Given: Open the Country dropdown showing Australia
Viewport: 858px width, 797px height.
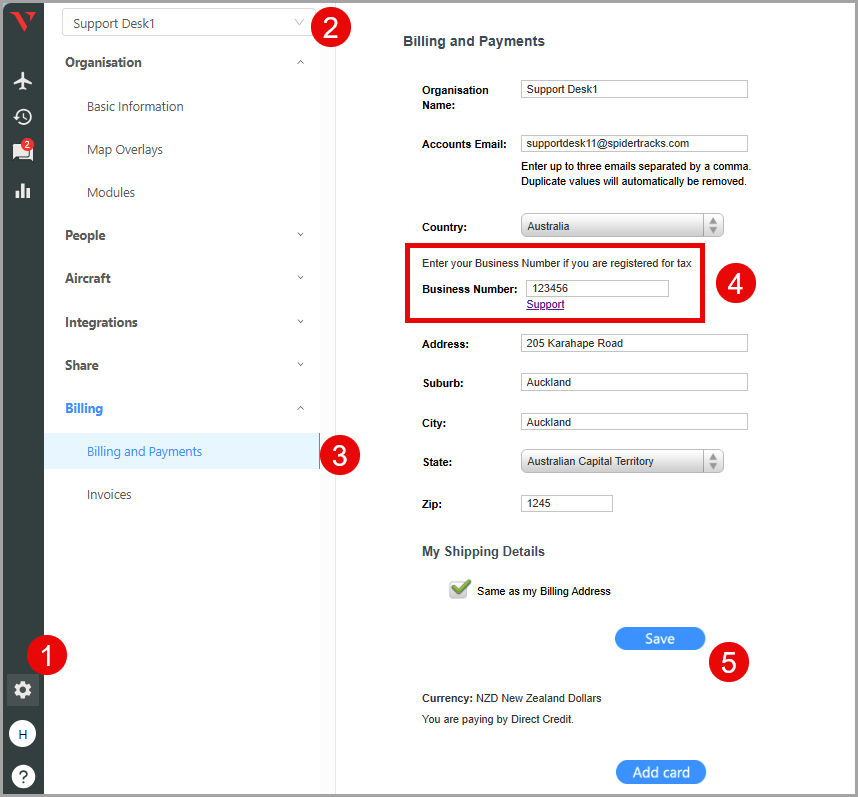Looking at the screenshot, I should [621, 226].
